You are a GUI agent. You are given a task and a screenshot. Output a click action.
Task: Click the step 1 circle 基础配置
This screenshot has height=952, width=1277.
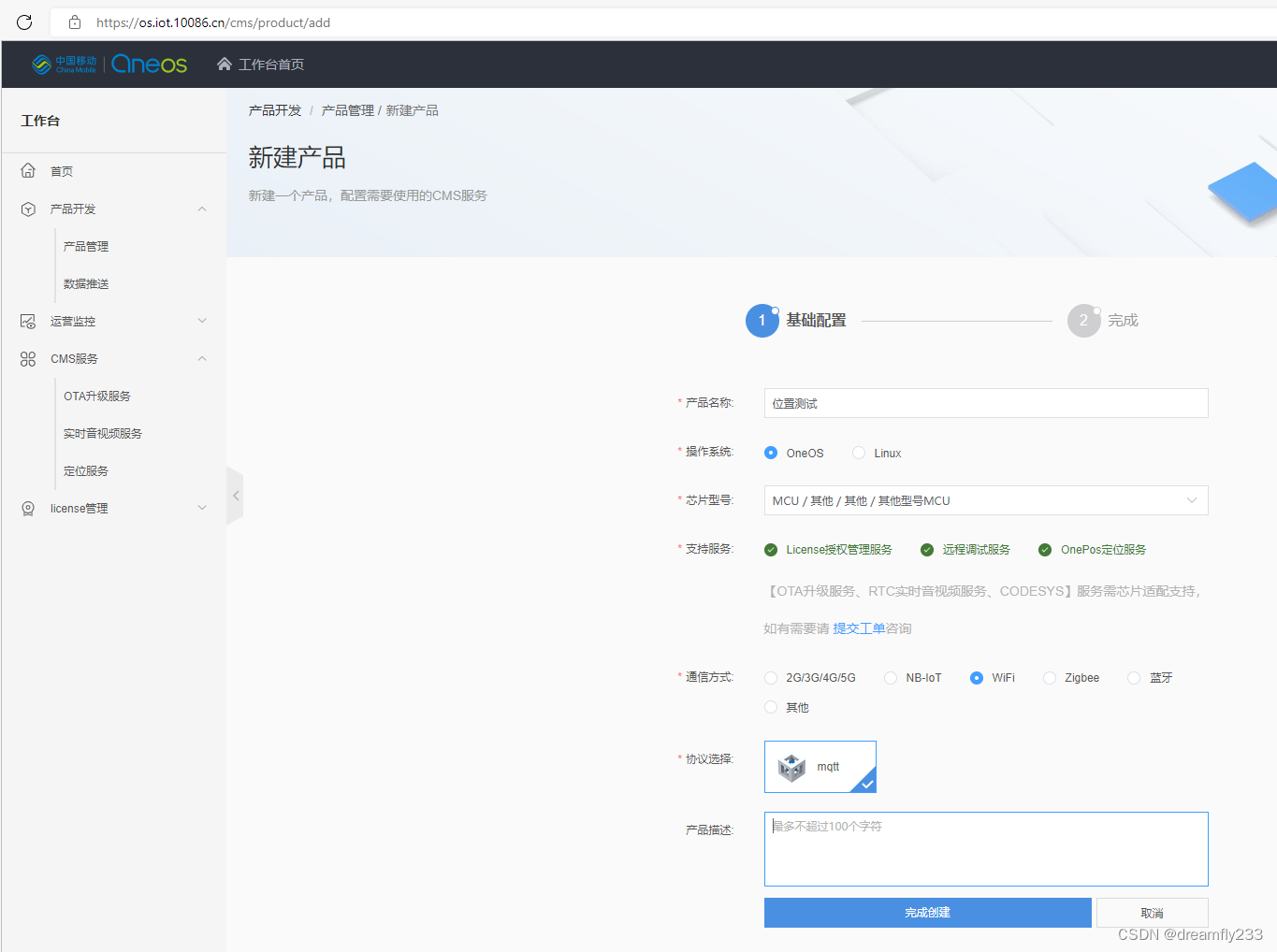(762, 320)
